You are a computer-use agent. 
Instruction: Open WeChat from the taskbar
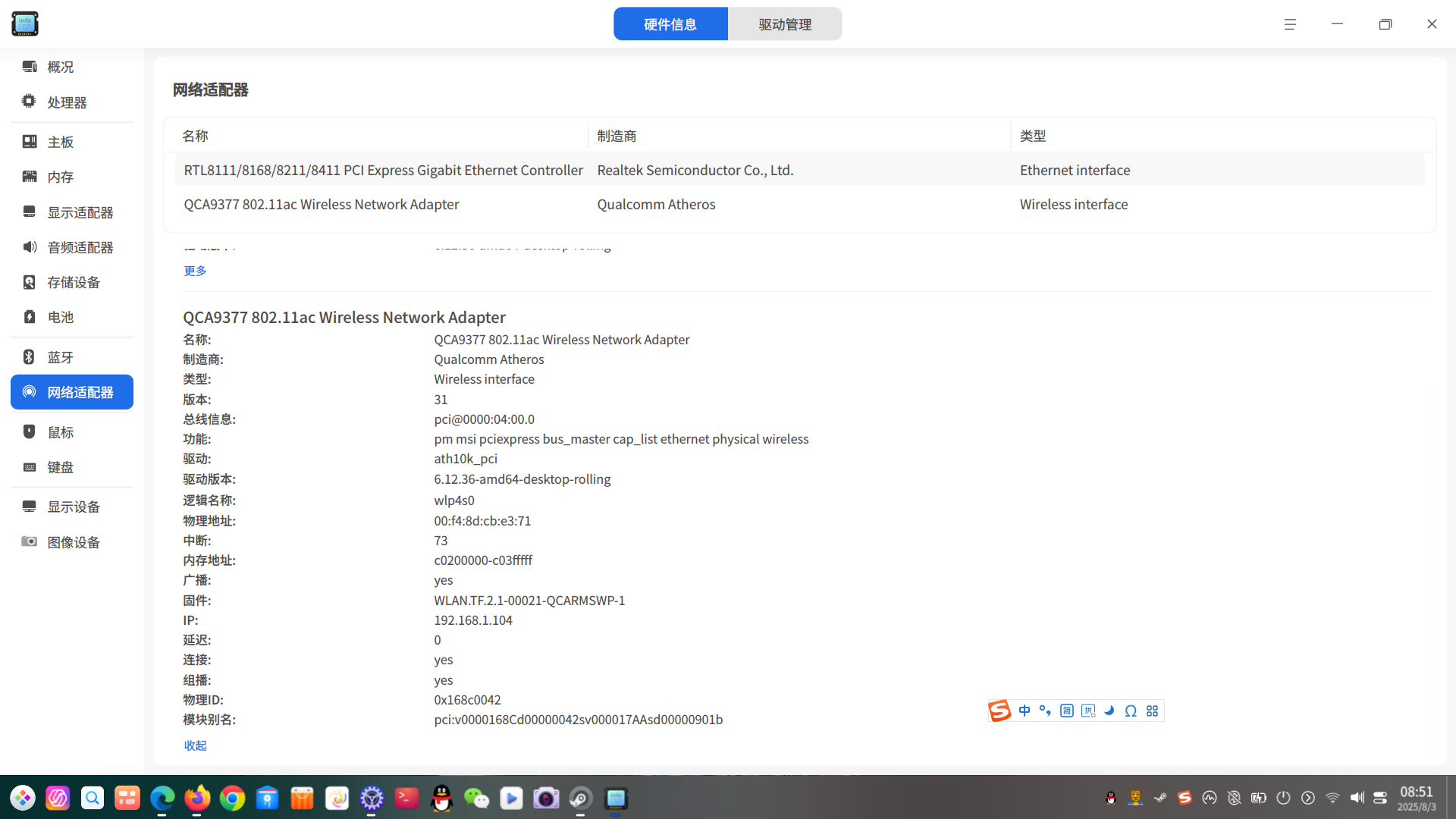coord(476,798)
